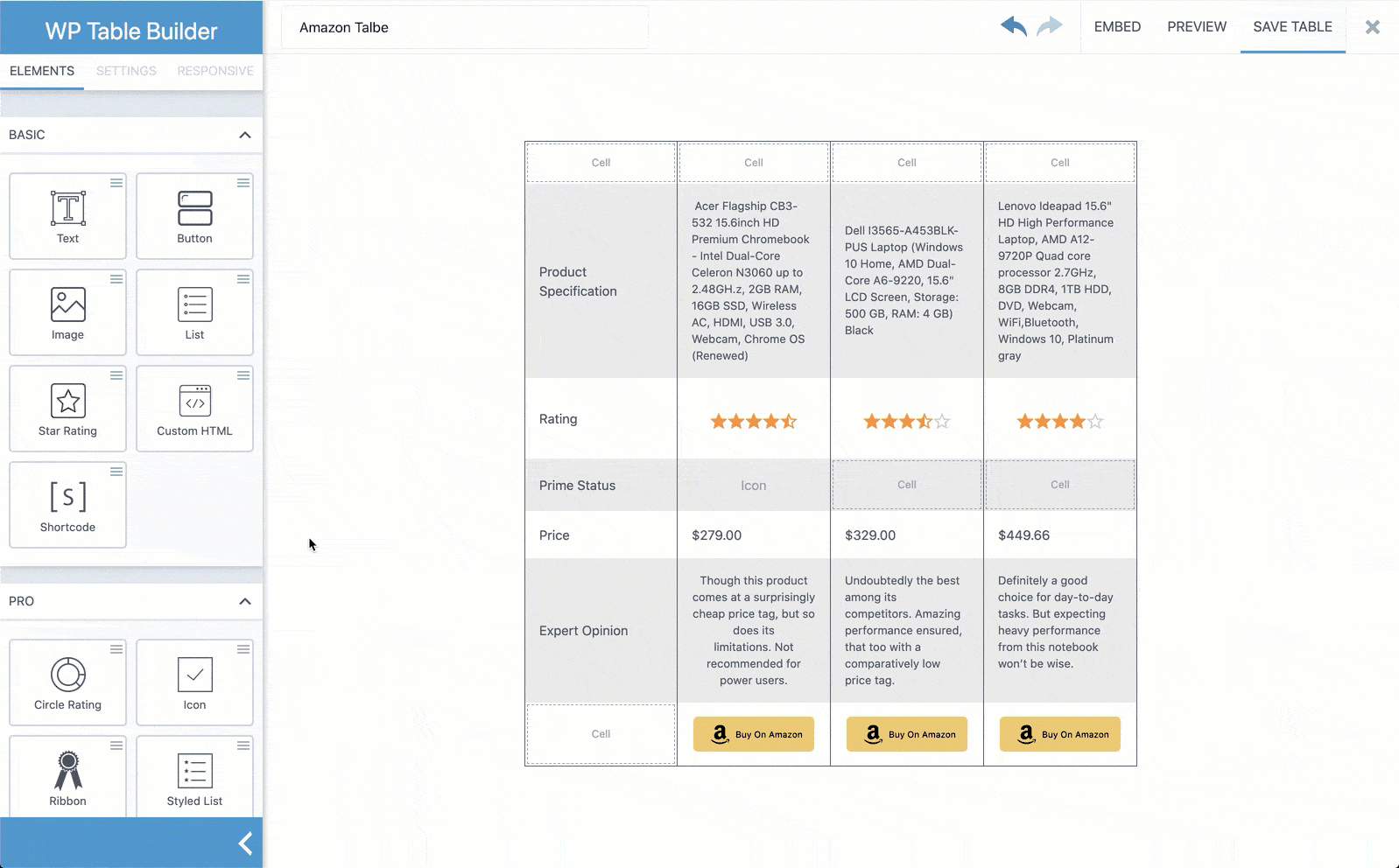The width and height of the screenshot is (1399, 868).
Task: Click the Lenovo Ideapad specification text
Action: pos(1056,281)
